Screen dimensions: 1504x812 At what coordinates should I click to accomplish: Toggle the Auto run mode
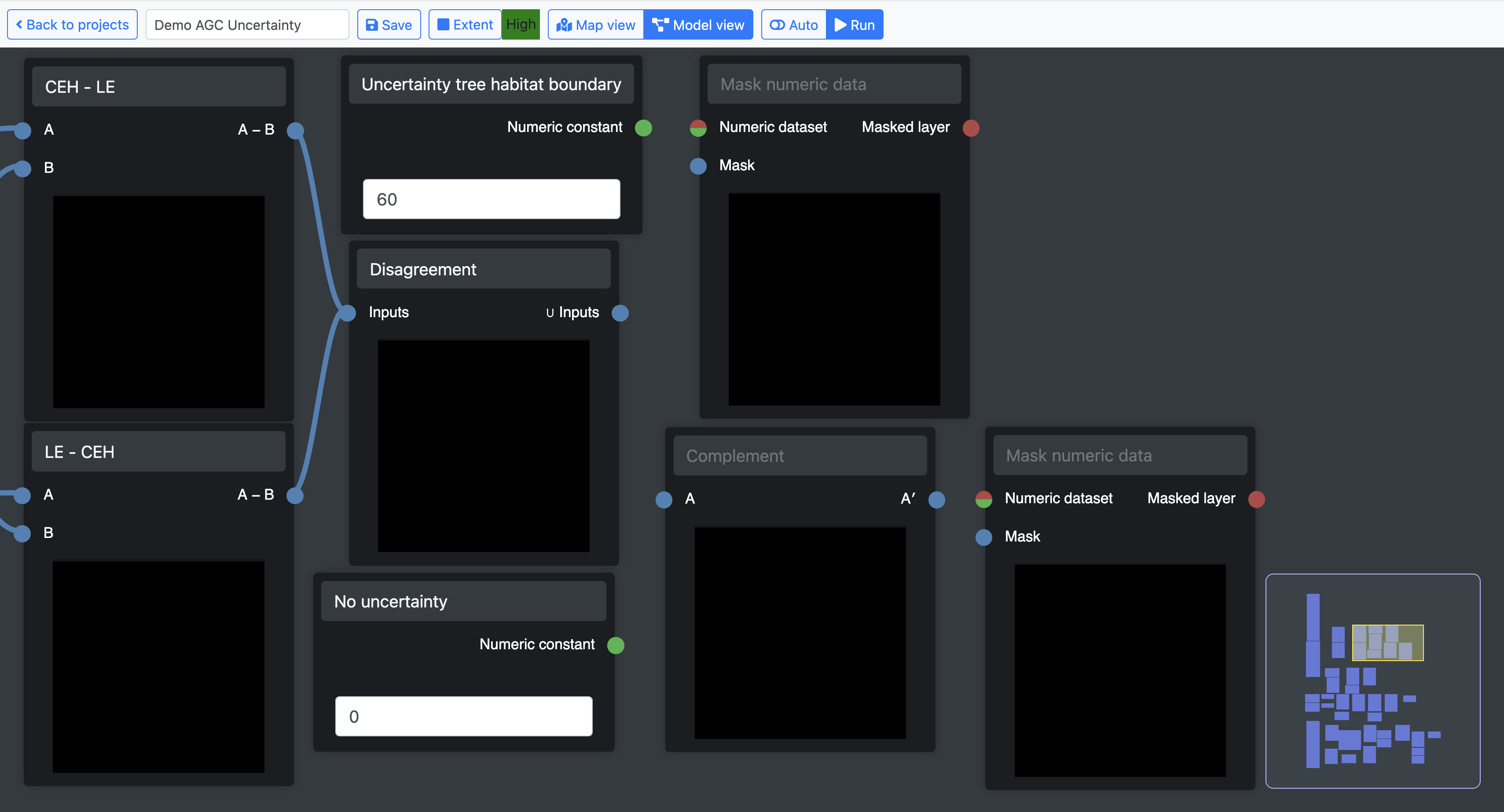coord(793,25)
